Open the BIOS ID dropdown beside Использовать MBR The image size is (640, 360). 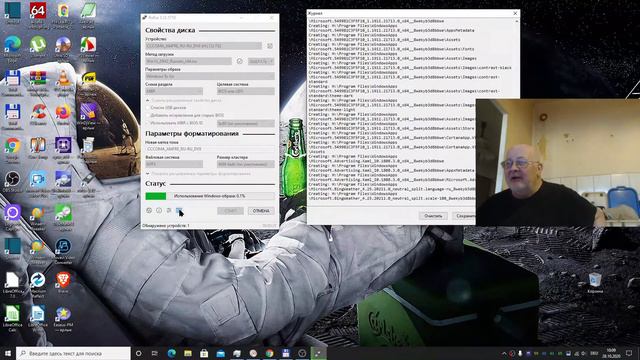pyautogui.click(x=246, y=123)
